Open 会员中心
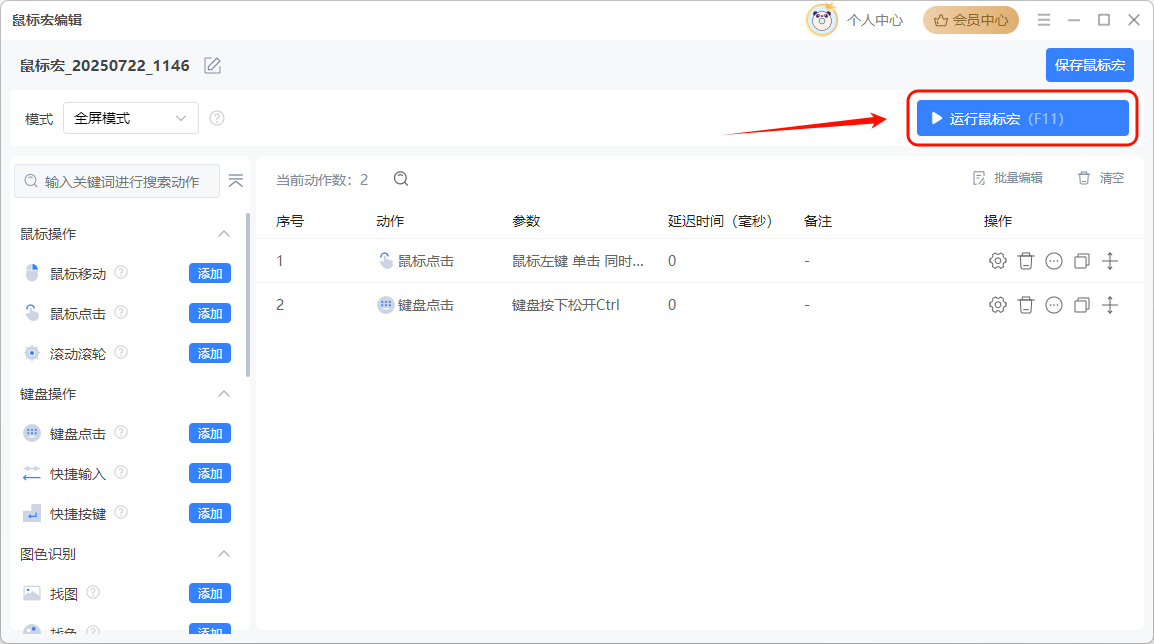This screenshot has width=1154, height=644. point(971,20)
